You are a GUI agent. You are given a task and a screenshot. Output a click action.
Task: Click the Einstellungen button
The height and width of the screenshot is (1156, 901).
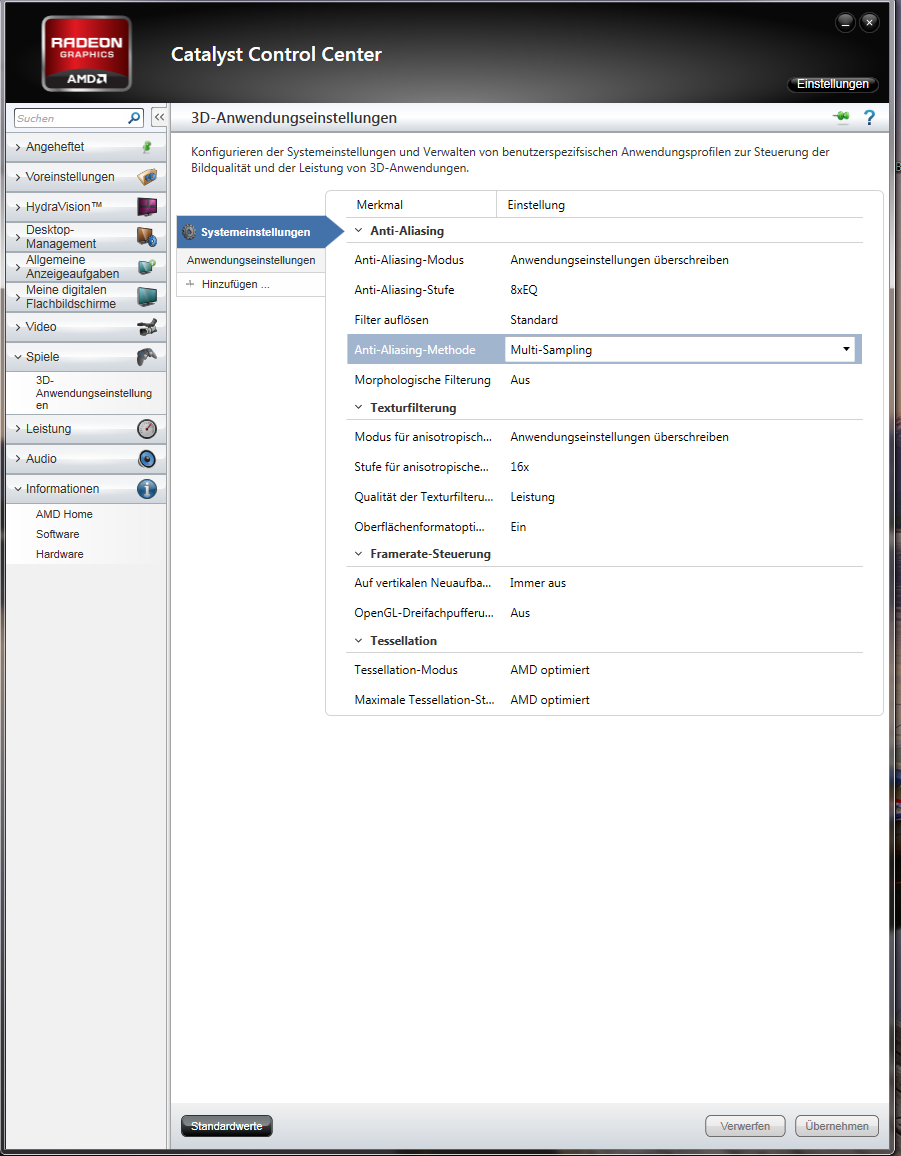(832, 84)
